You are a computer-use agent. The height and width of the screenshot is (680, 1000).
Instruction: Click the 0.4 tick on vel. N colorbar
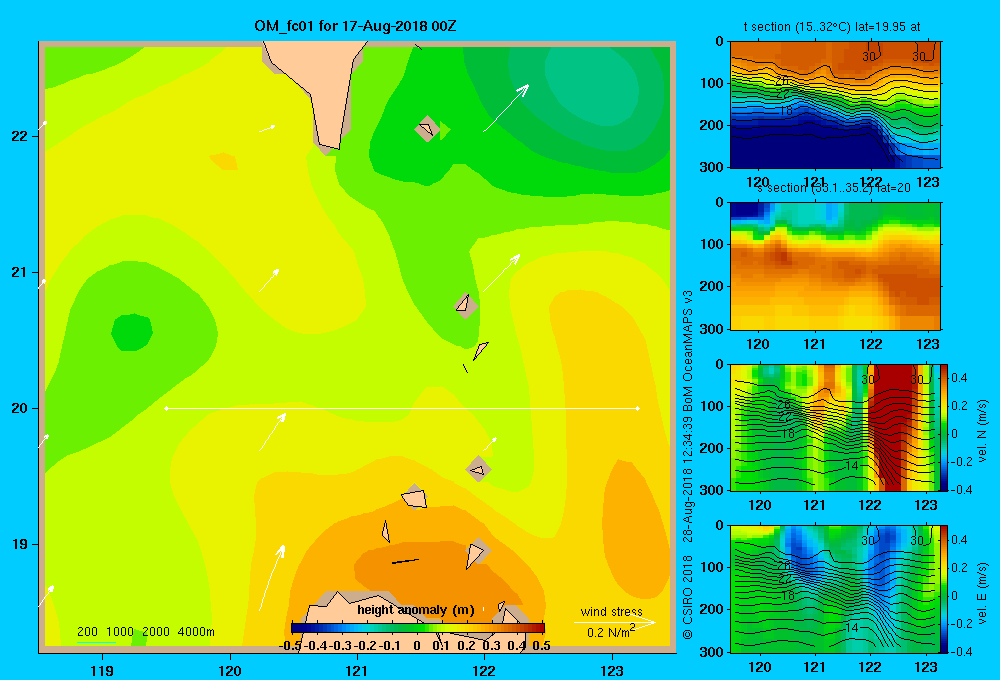point(960,378)
